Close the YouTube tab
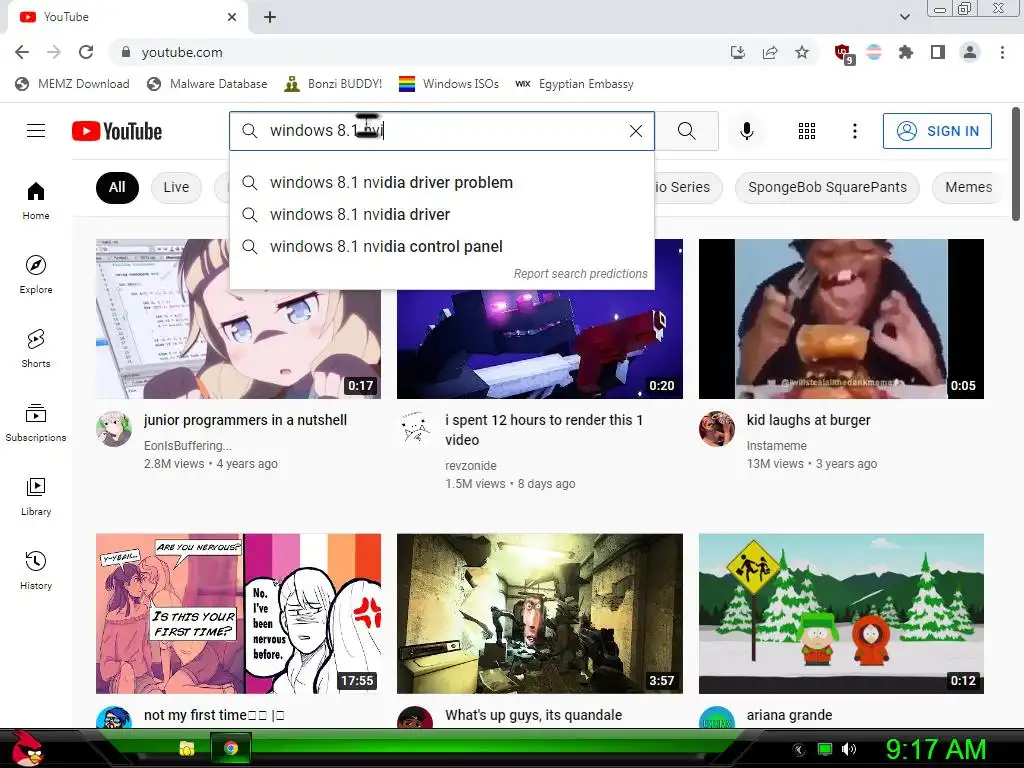The image size is (1024, 768). point(232,17)
